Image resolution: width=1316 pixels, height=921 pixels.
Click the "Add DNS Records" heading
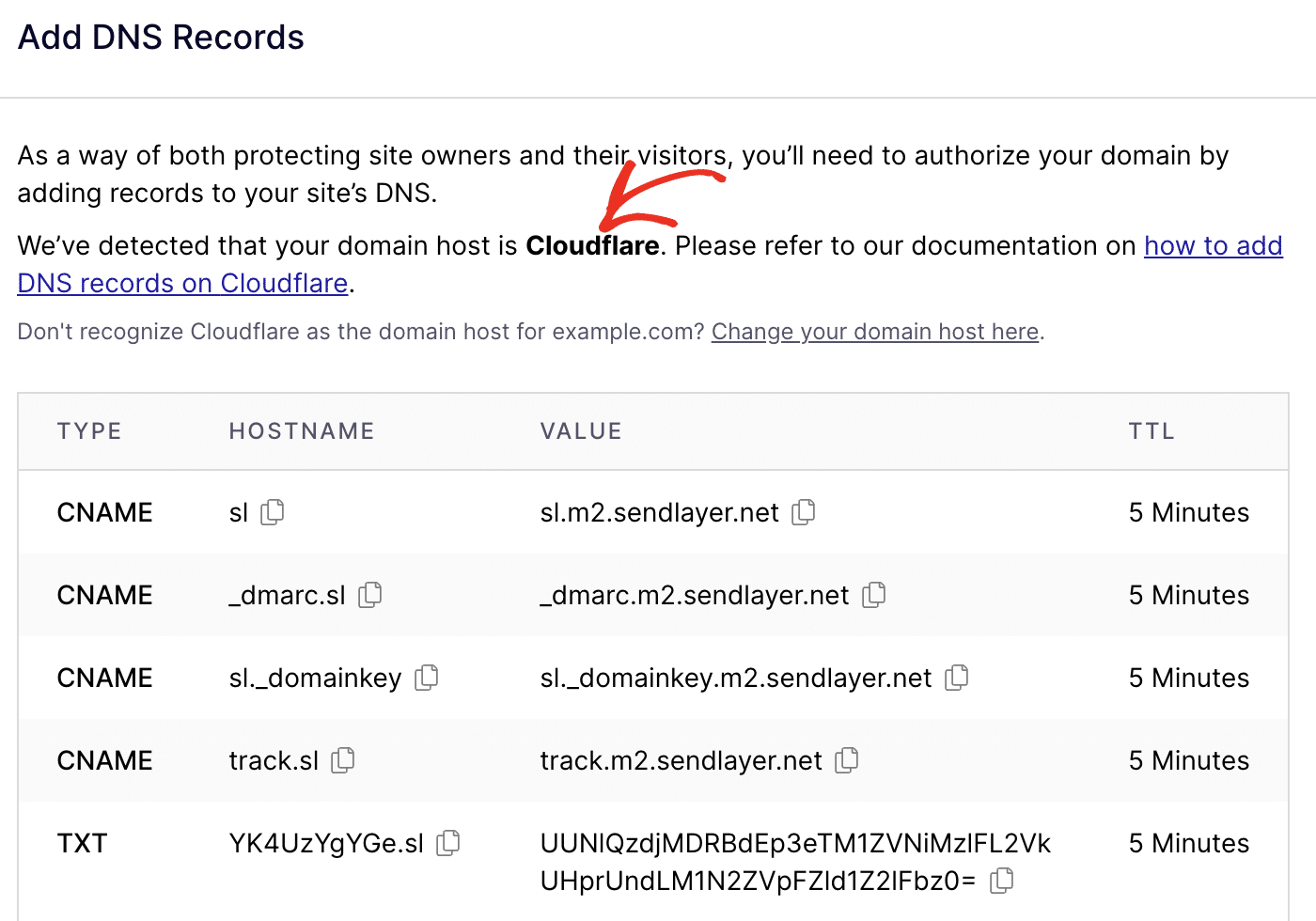[x=160, y=37]
